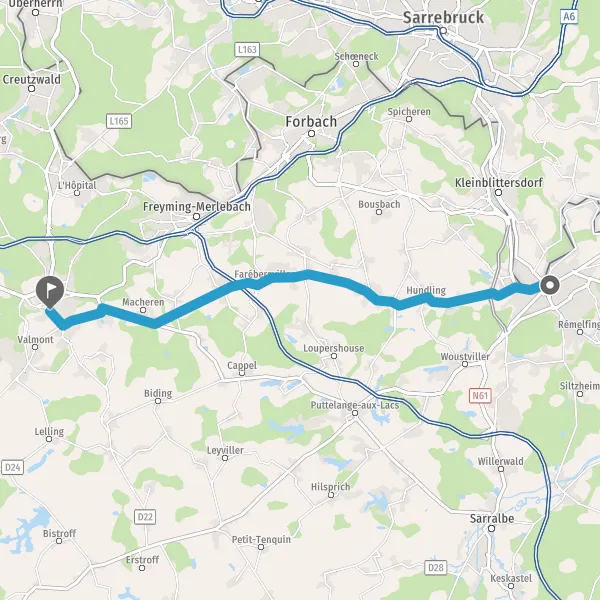Click the Kleinblittersdorf label
The image size is (600, 600).
click(x=499, y=183)
